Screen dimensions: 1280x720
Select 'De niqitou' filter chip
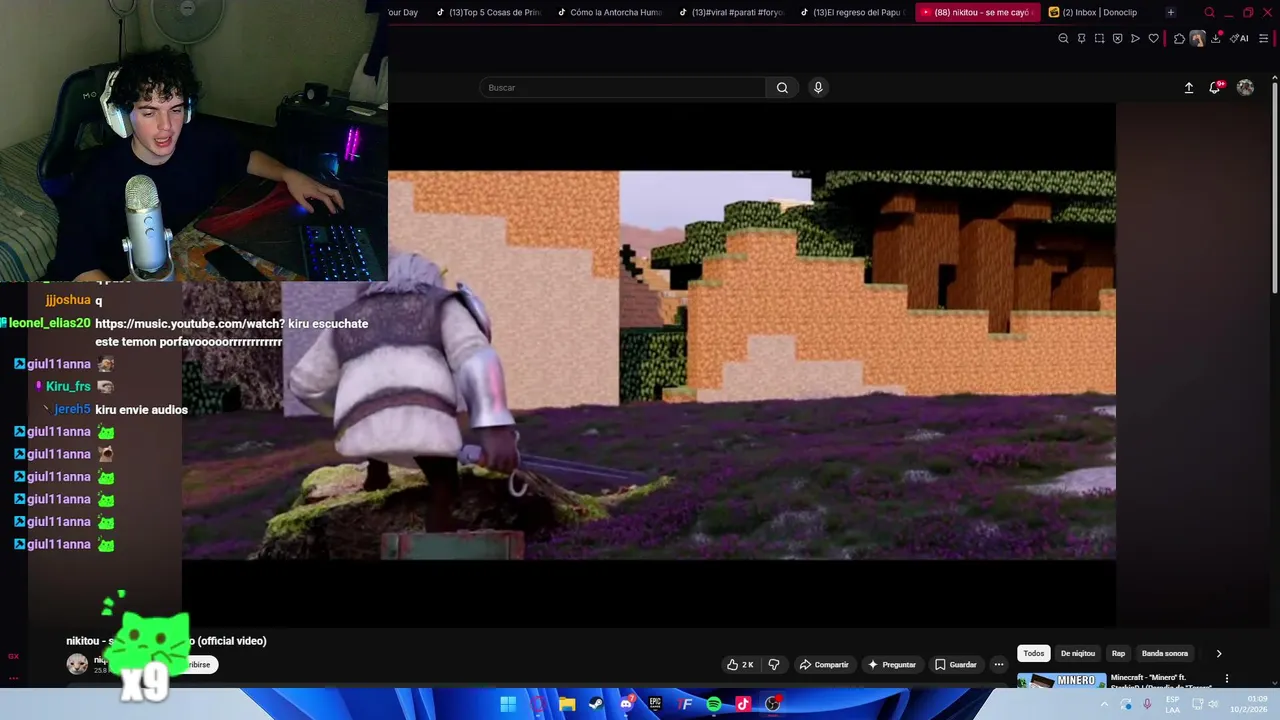pos(1077,653)
